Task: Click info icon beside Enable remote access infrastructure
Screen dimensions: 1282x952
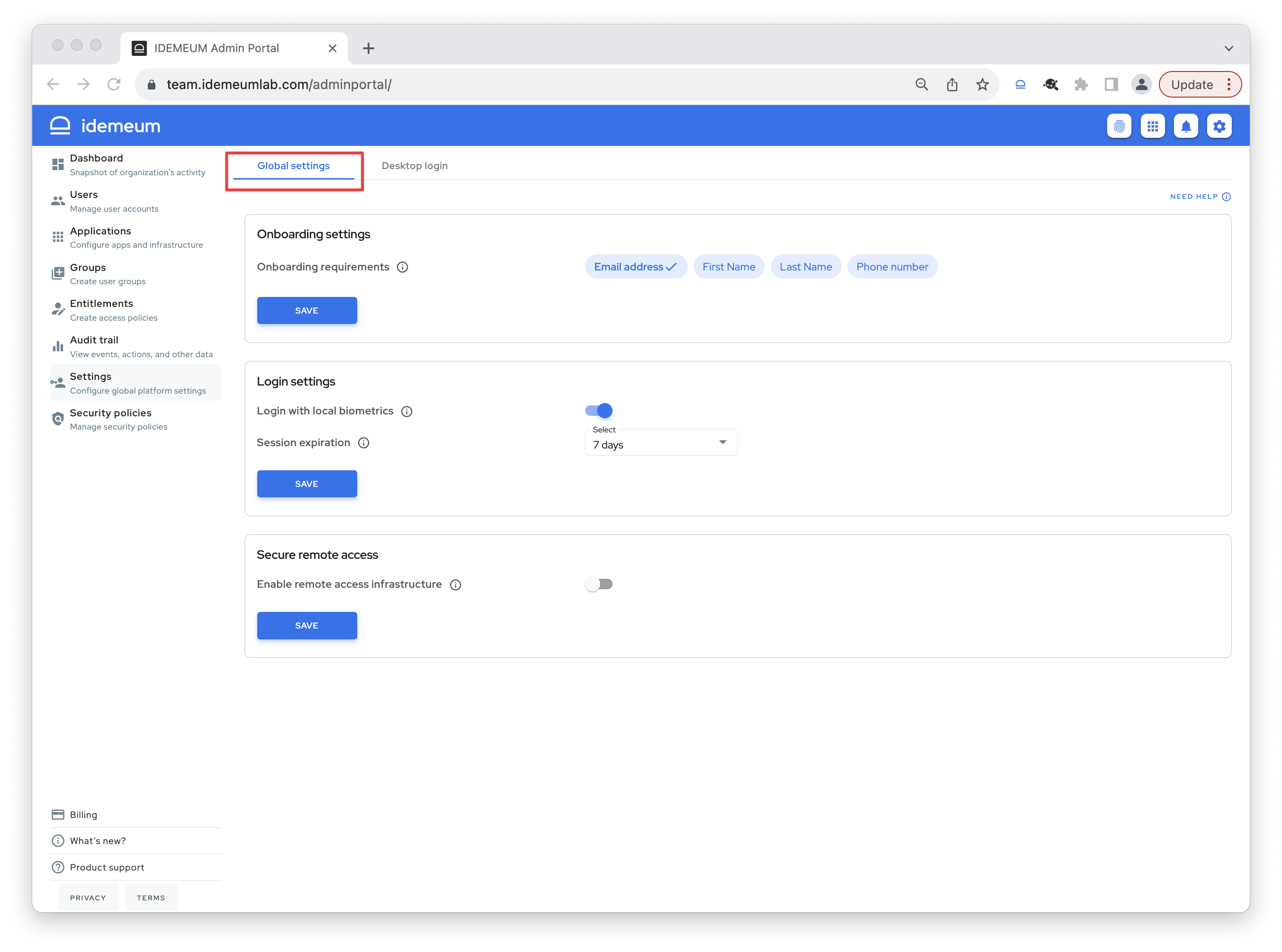Action: pyautogui.click(x=455, y=585)
